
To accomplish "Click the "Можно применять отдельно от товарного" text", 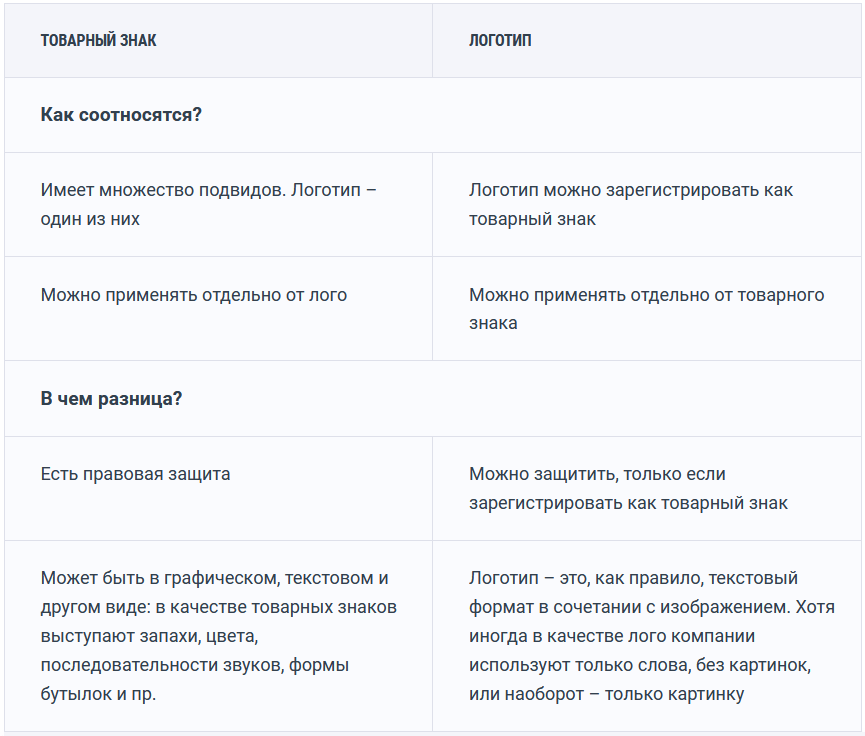I will point(646,295).
